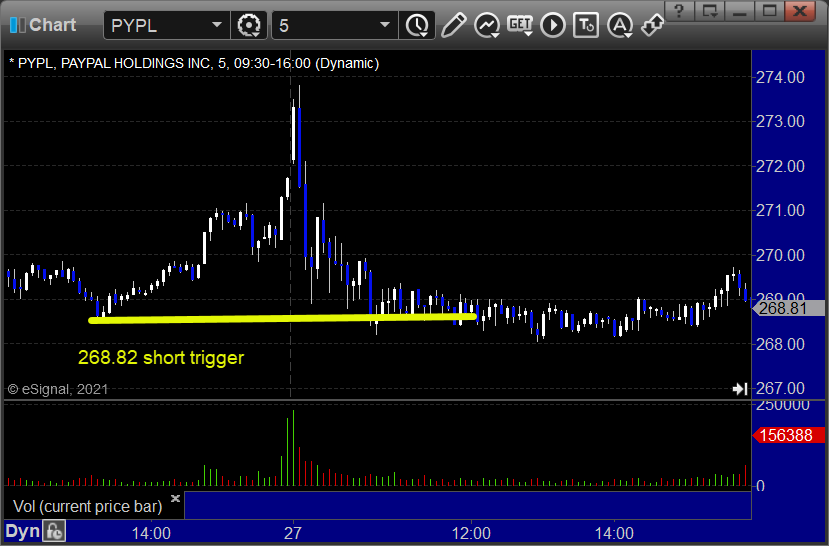Click the 268.00 price axis label
Screen dimensions: 829x546
click(x=780, y=345)
